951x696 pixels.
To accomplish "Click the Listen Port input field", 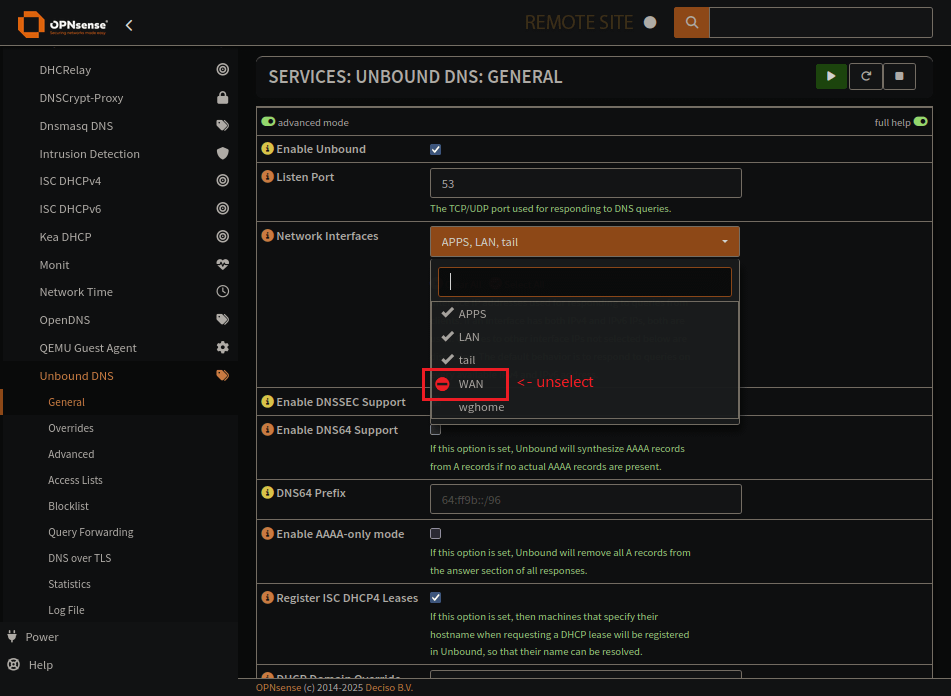I will 585,183.
